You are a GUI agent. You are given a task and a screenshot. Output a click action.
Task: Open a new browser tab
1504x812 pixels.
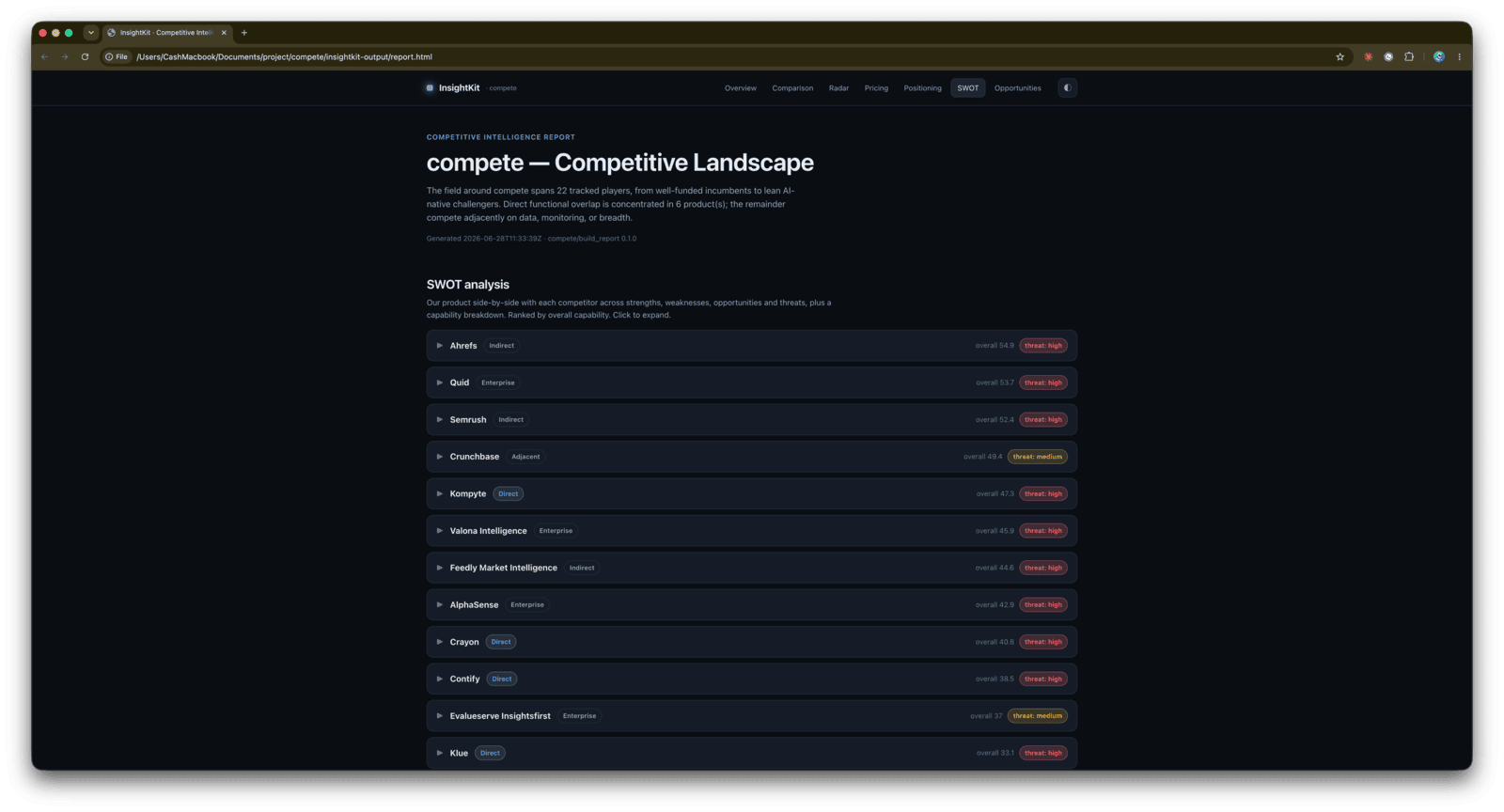pyautogui.click(x=244, y=33)
